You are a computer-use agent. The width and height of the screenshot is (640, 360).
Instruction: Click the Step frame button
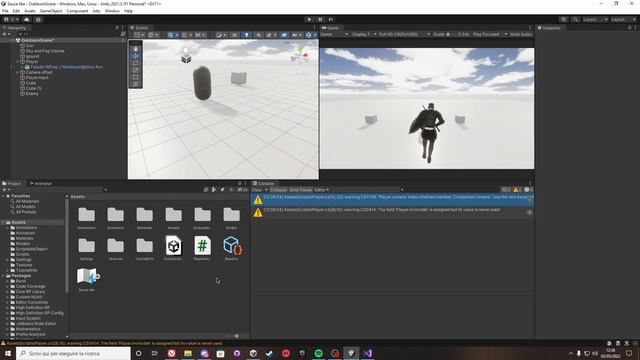[x=331, y=19]
